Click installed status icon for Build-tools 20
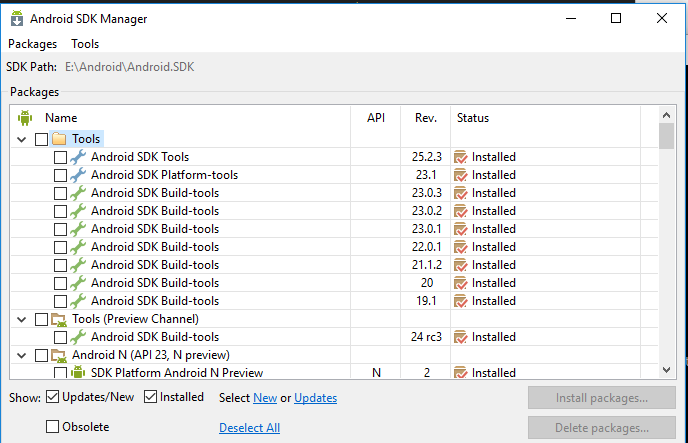Viewport: 688px width, 443px height. [461, 283]
